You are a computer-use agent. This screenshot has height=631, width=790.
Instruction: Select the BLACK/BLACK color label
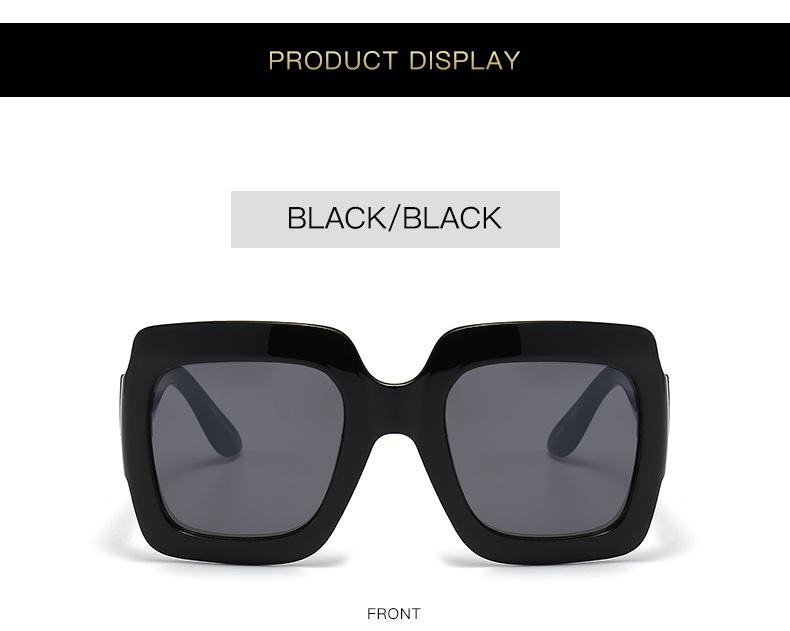[394, 218]
